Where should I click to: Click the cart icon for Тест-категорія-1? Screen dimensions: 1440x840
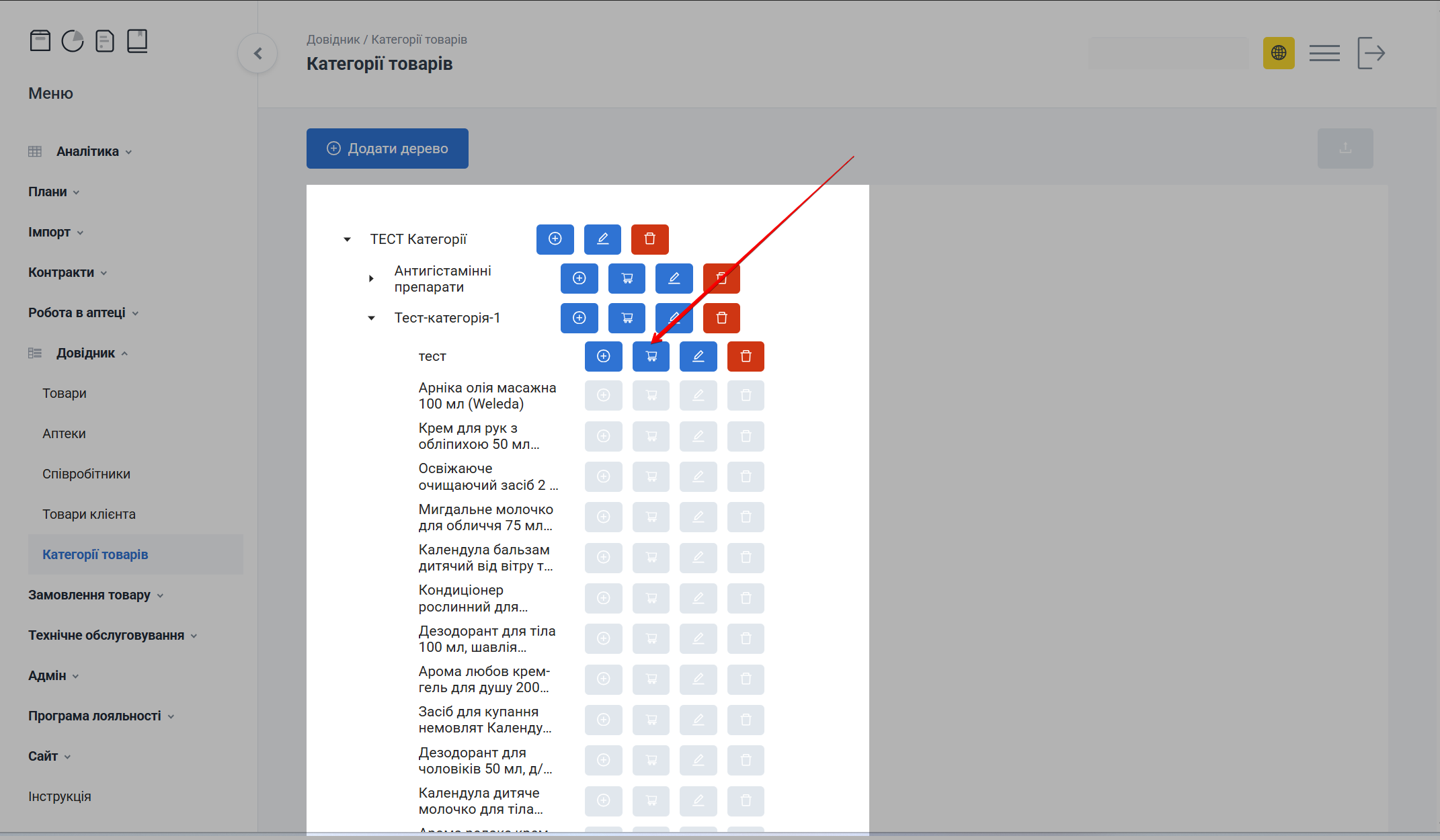point(627,318)
